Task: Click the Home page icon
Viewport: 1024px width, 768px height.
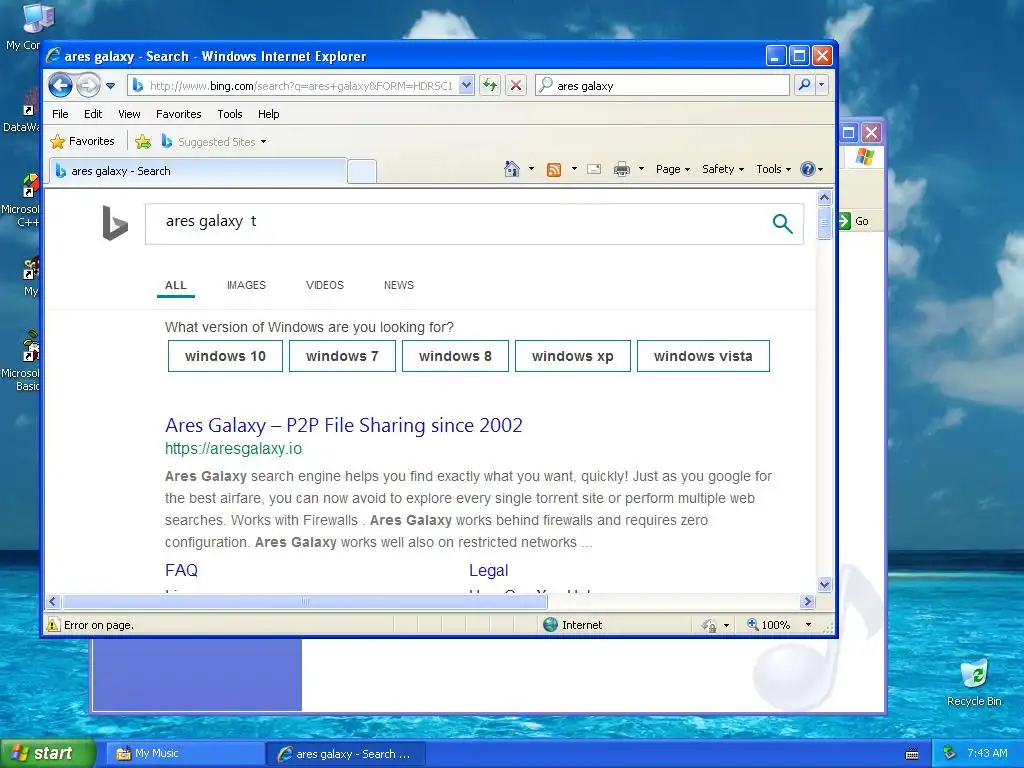Action: (512, 169)
